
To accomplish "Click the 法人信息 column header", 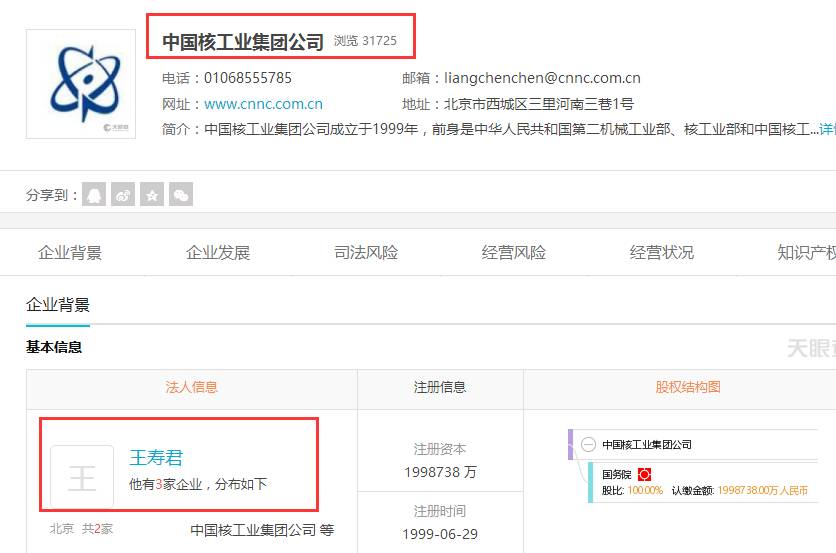I will pos(192,387).
